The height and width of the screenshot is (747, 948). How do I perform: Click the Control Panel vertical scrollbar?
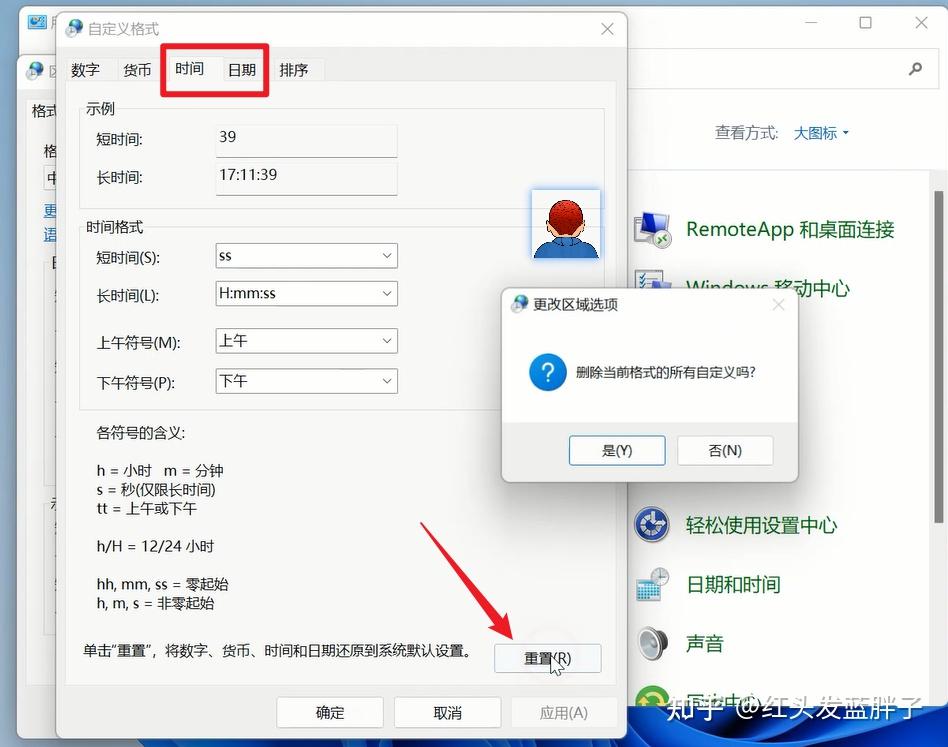[x=938, y=357]
